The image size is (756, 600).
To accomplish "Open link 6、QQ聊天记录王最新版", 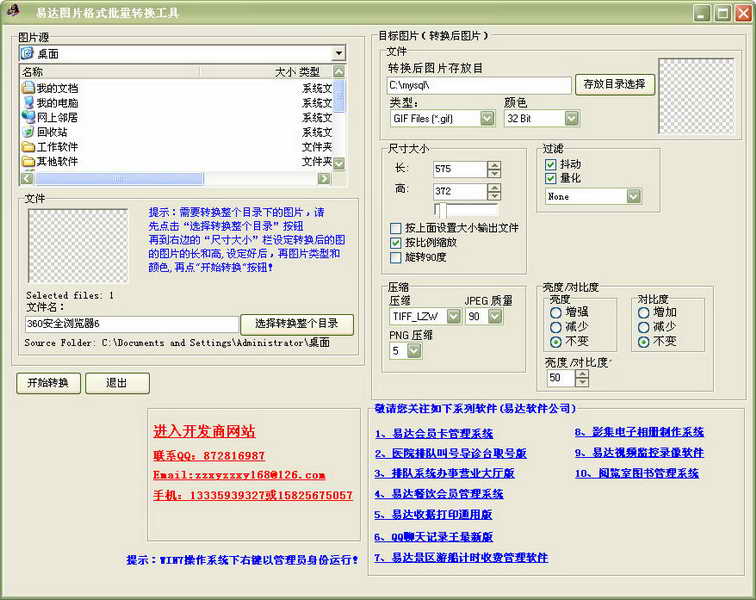I will [x=433, y=537].
